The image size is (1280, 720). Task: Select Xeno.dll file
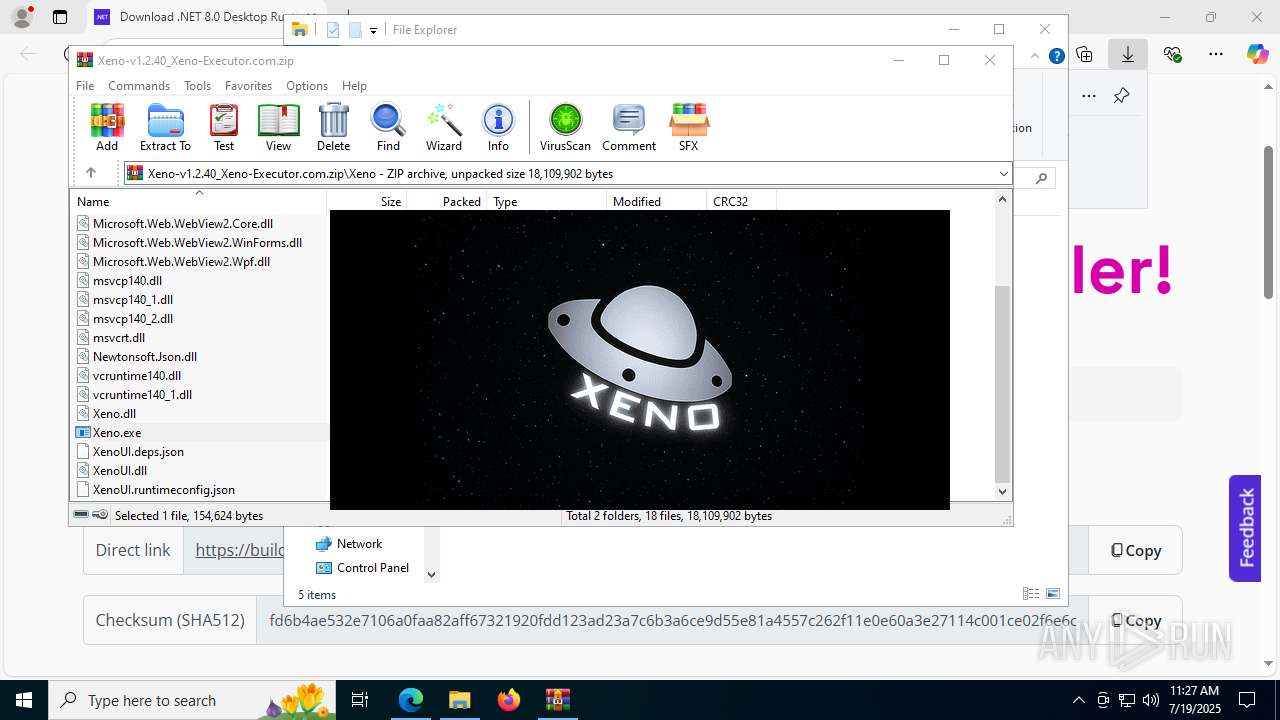tap(114, 414)
